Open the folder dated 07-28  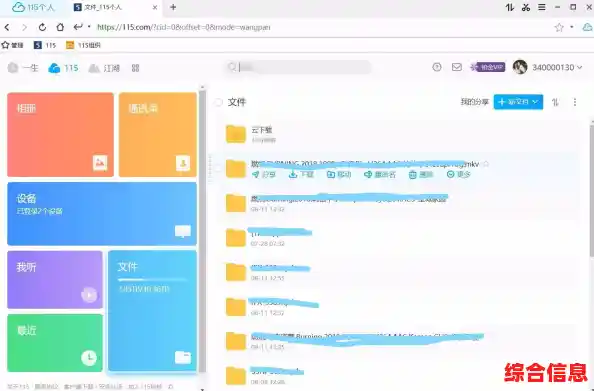tap(236, 238)
